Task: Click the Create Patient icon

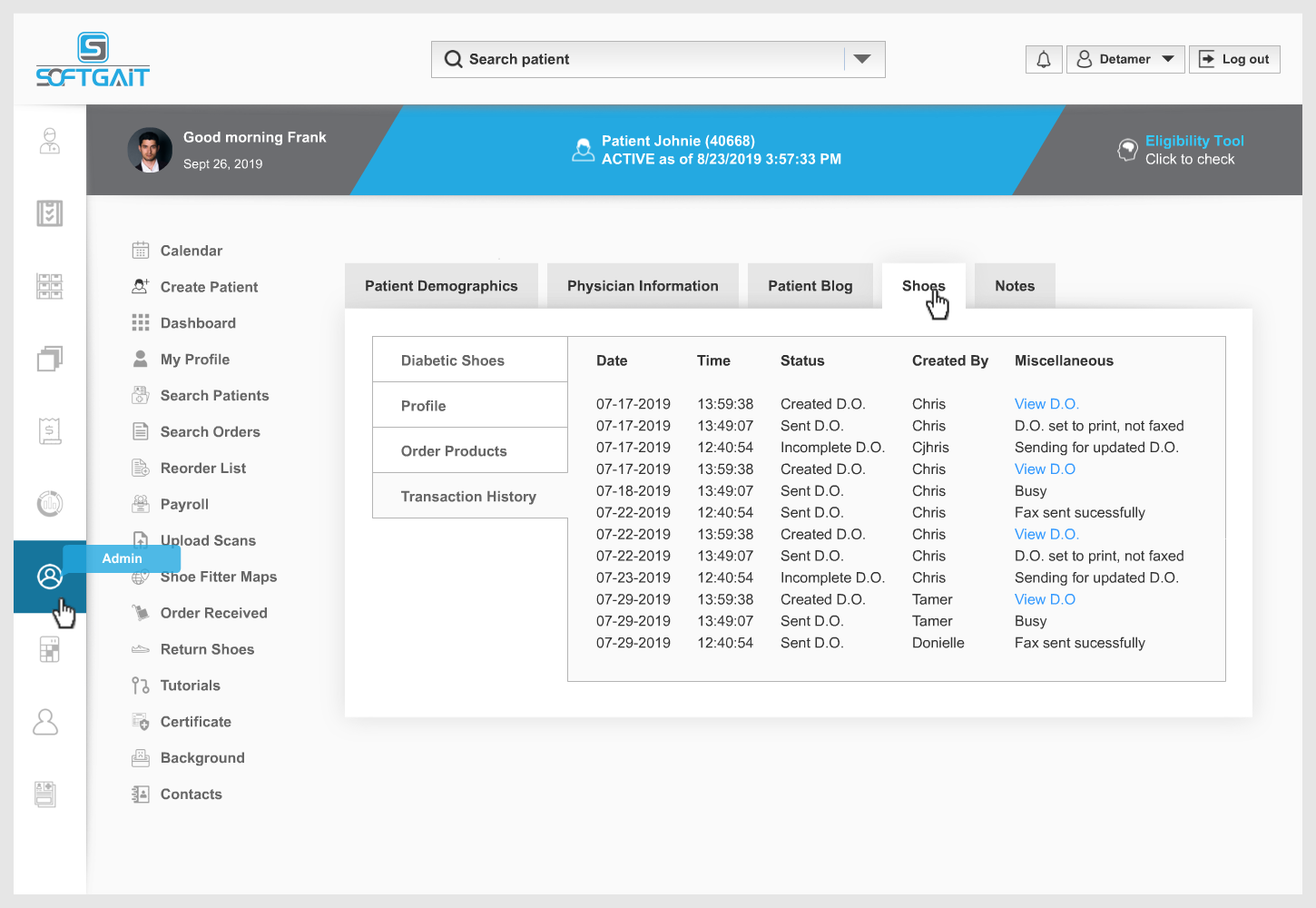Action: [x=141, y=287]
